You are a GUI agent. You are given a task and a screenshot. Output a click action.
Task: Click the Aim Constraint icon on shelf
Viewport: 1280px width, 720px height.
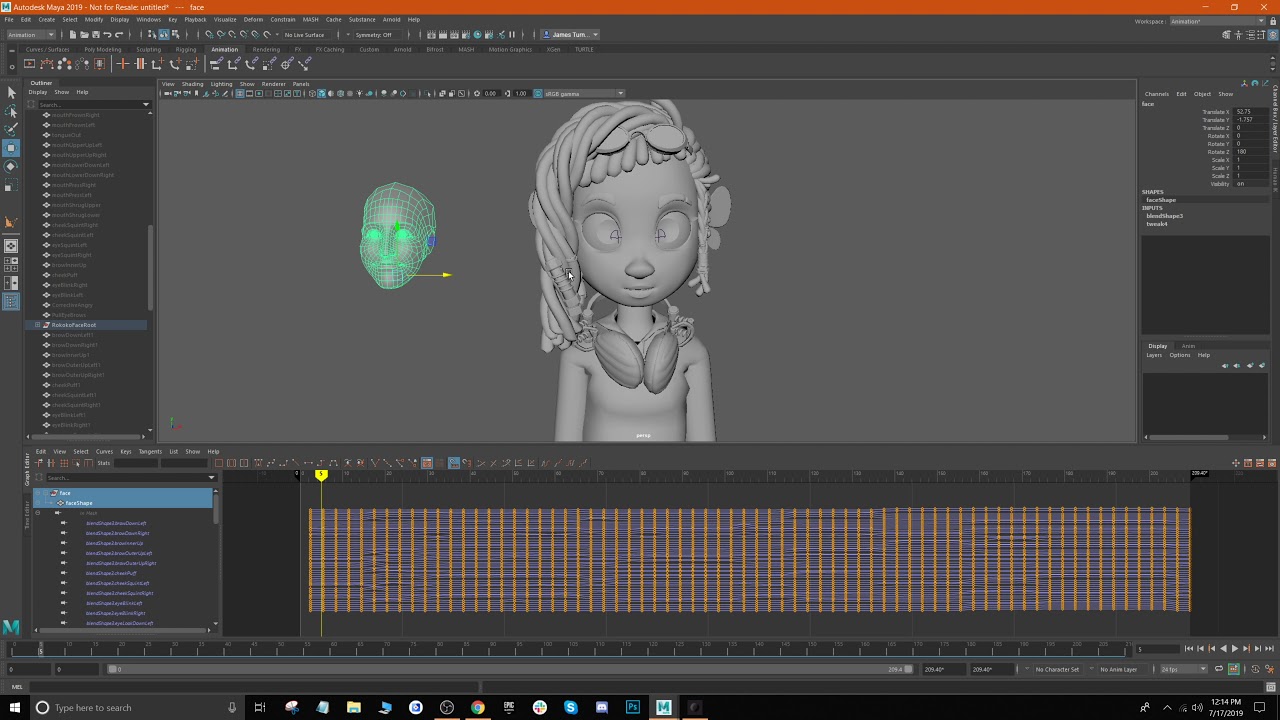pyautogui.click(x=286, y=64)
